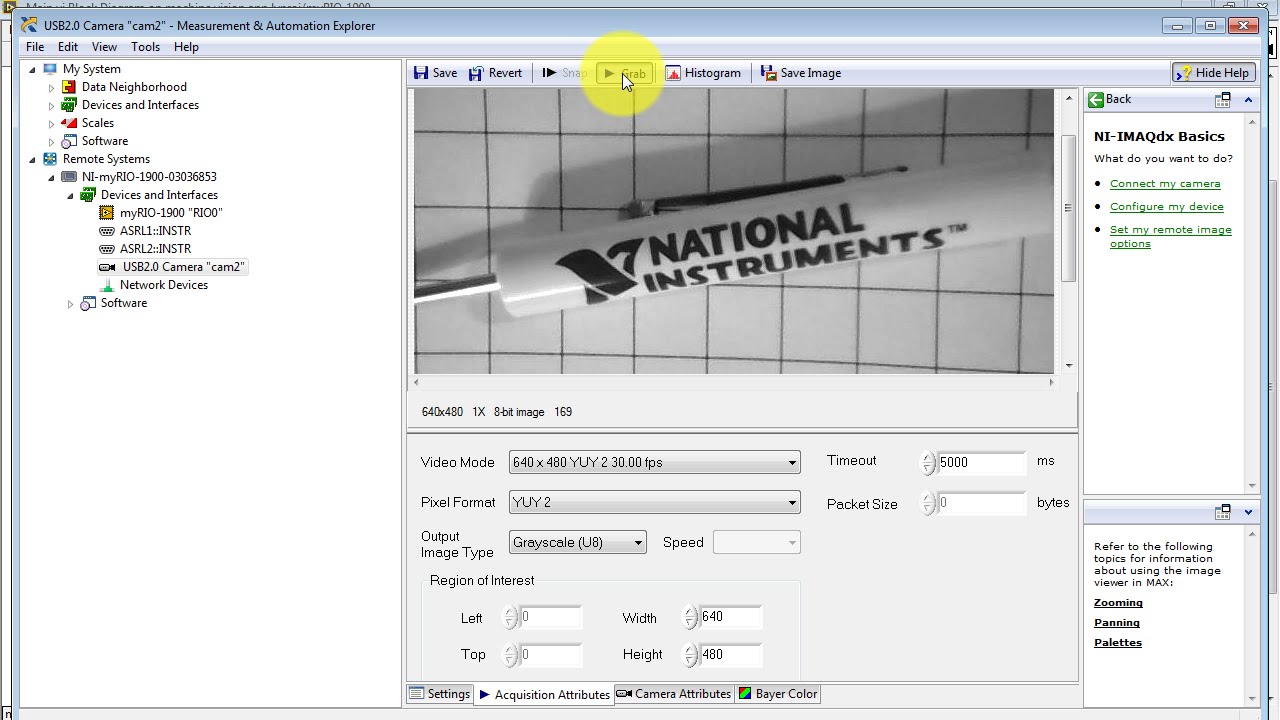
Task: Select NI-myRIO-1900-03036853 device
Action: (x=149, y=177)
